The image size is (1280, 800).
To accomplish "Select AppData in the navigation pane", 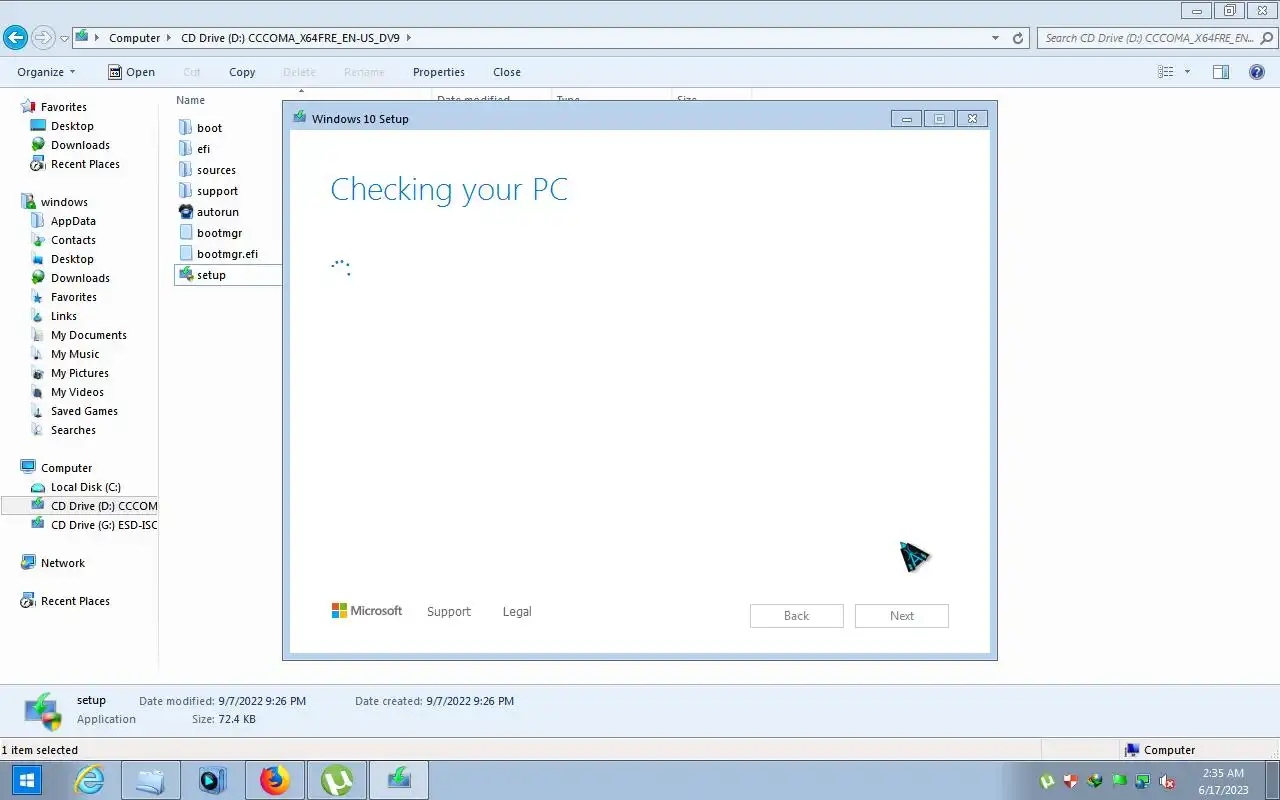I will click(x=73, y=221).
